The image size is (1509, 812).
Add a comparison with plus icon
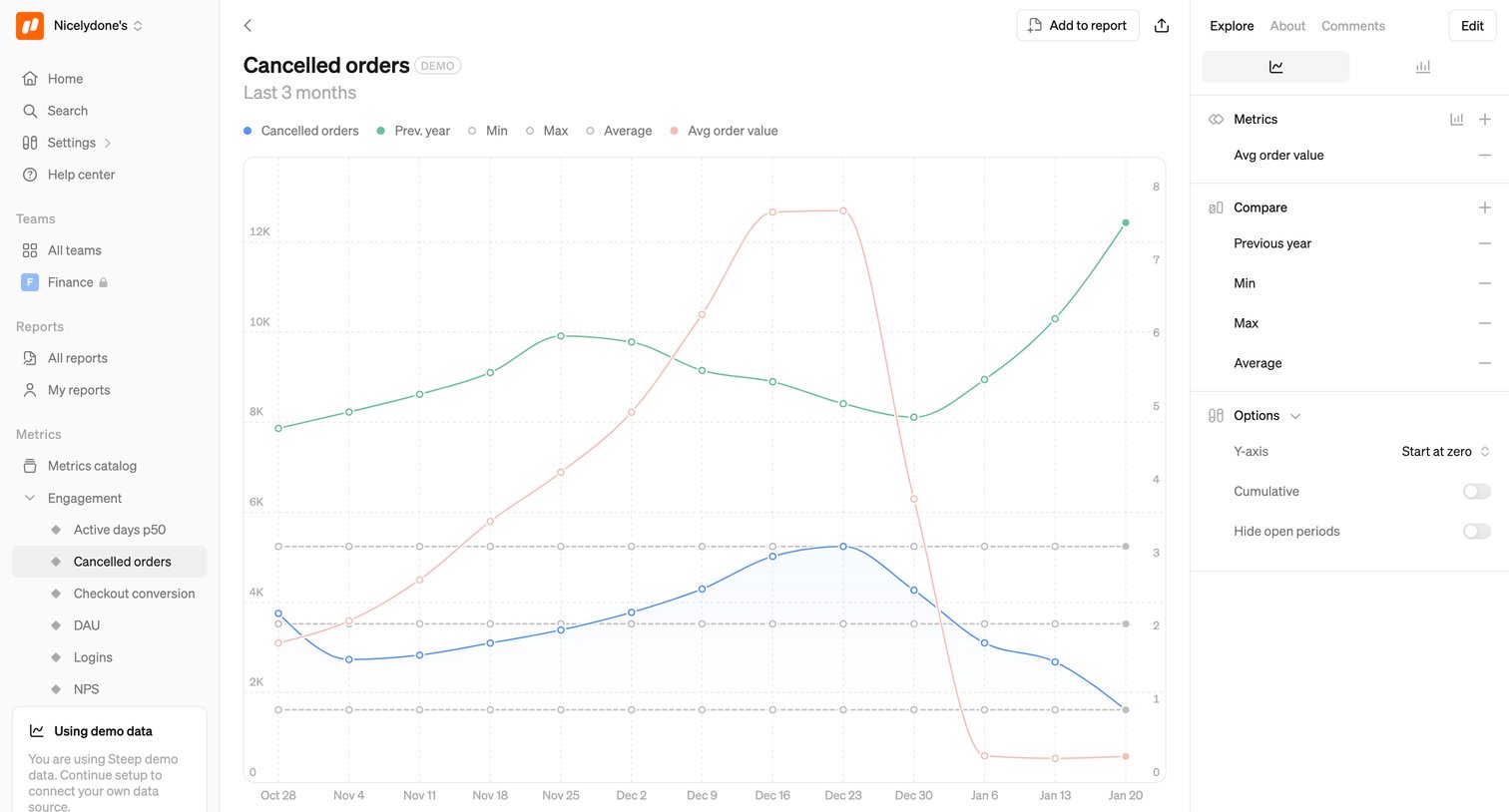coord(1485,207)
